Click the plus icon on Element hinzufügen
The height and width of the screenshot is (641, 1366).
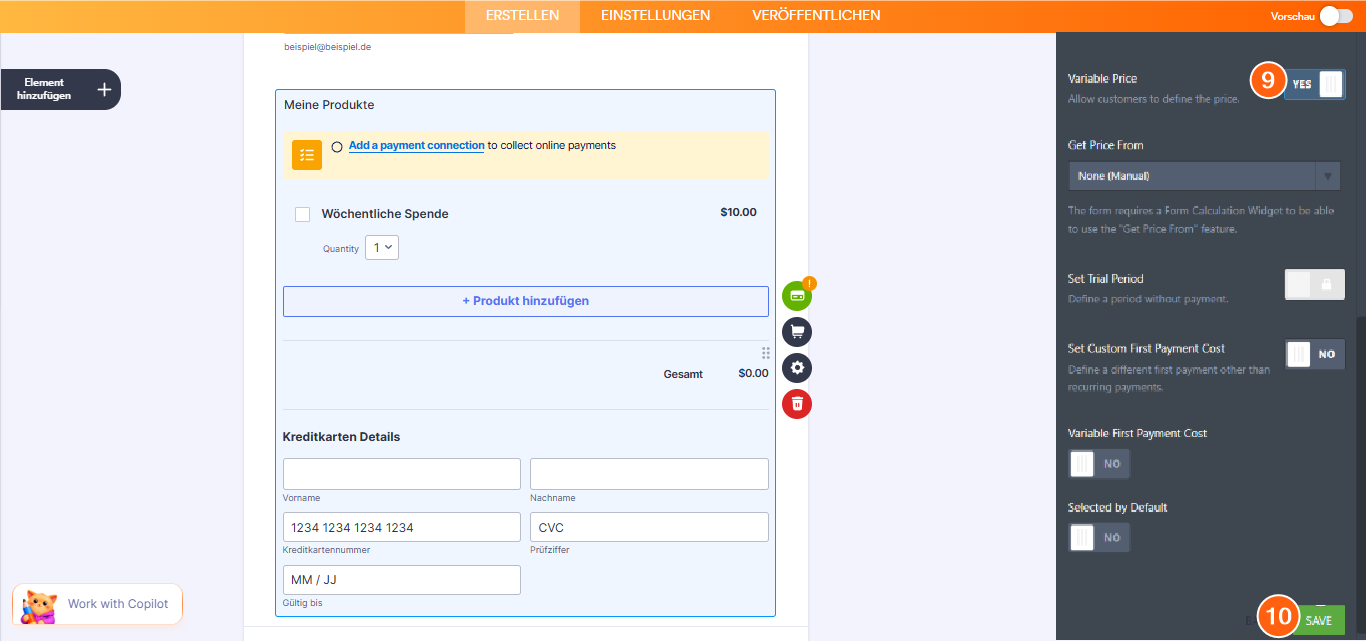pos(104,90)
